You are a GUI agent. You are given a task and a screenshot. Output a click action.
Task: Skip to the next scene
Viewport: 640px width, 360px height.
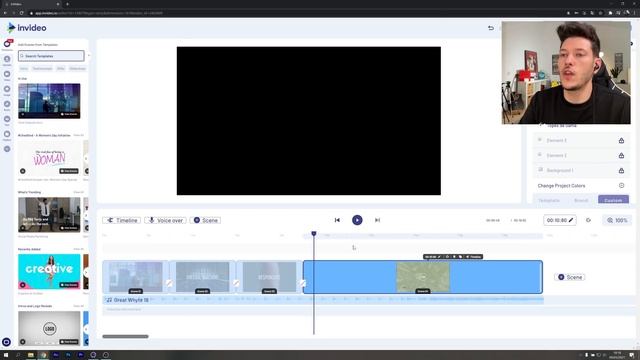[377, 220]
